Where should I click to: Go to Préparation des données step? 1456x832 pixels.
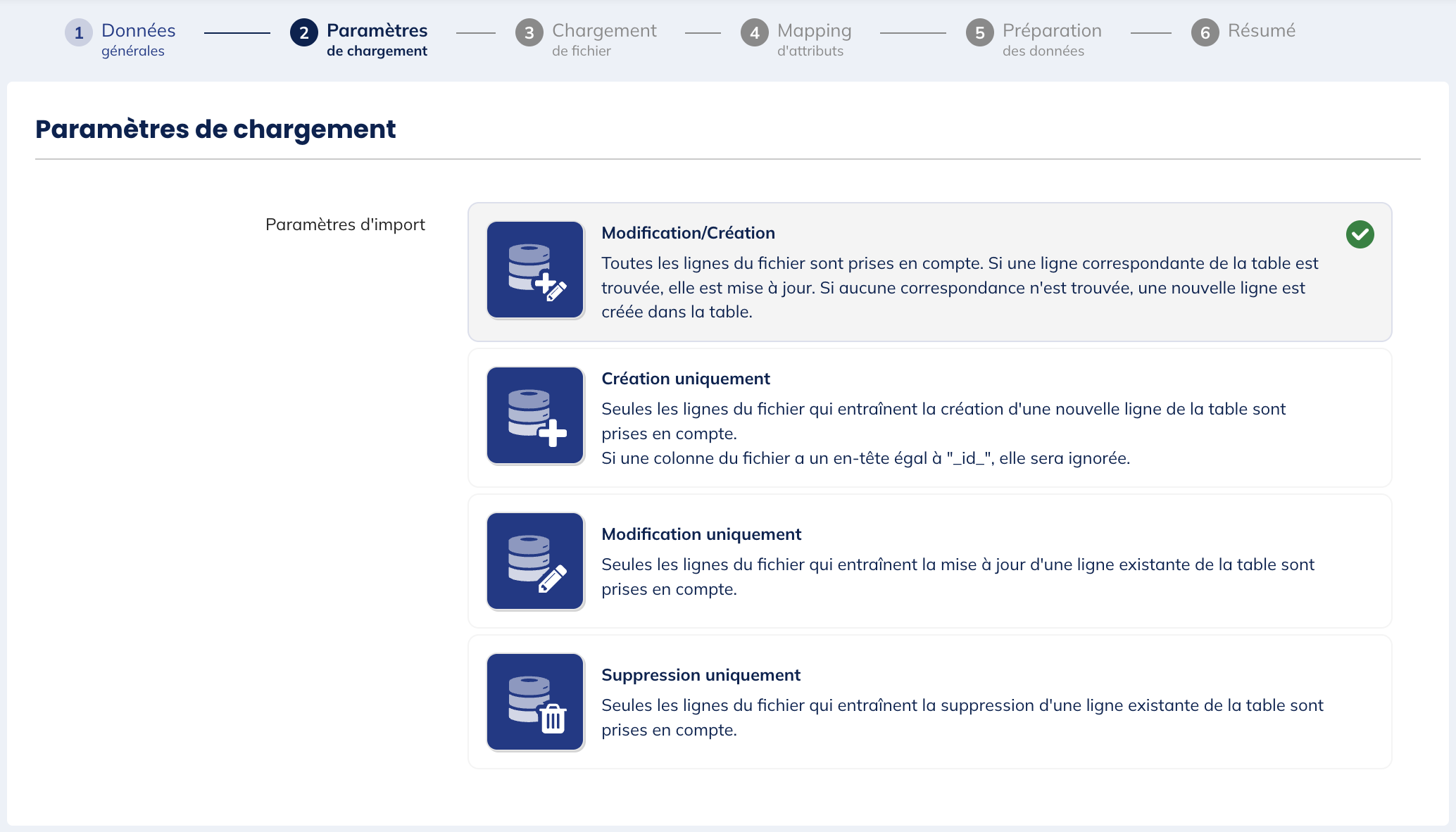pos(1051,39)
